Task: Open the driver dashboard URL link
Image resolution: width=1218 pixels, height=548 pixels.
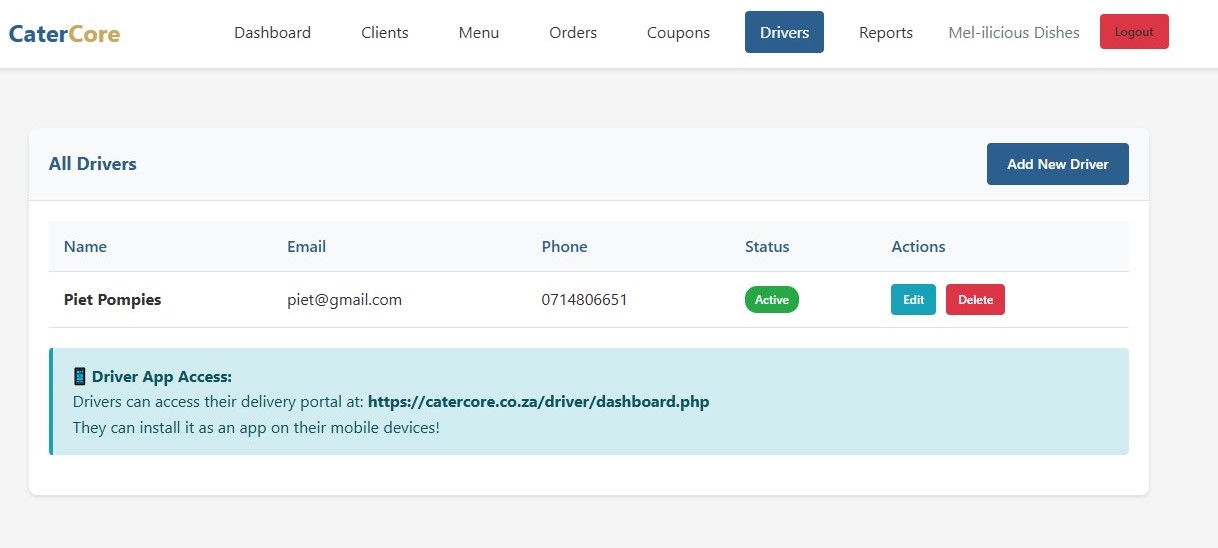Action: 538,402
